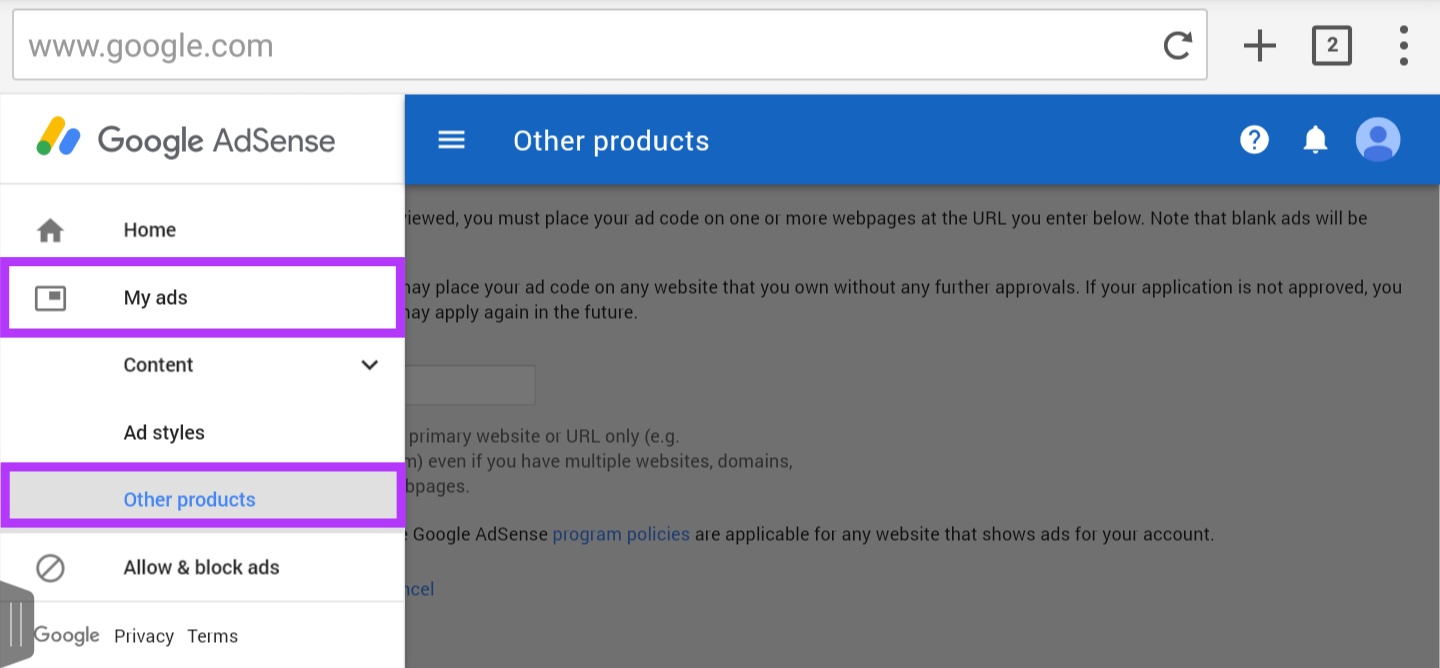Image resolution: width=1440 pixels, height=668 pixels.
Task: Reload the page with the refresh icon
Action: pyautogui.click(x=1178, y=45)
